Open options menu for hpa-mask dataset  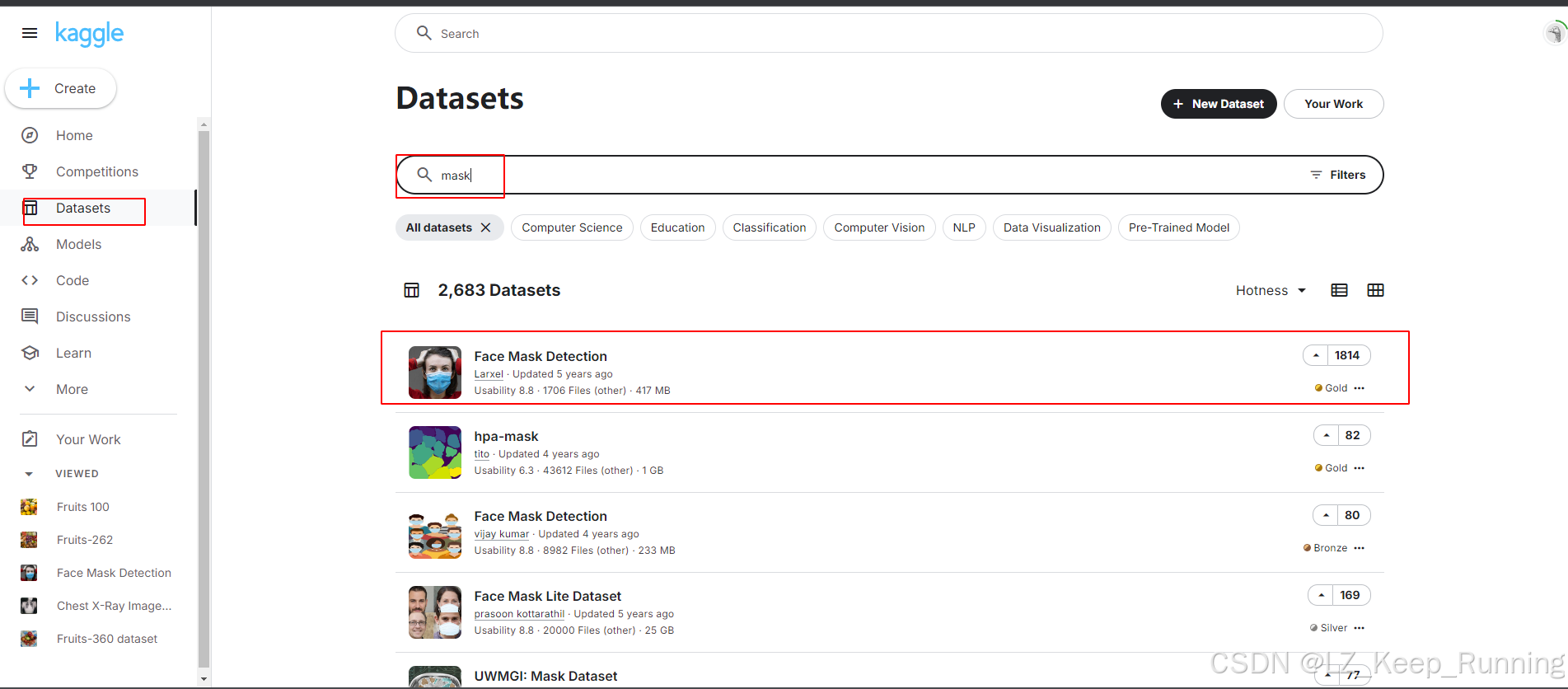(1360, 468)
